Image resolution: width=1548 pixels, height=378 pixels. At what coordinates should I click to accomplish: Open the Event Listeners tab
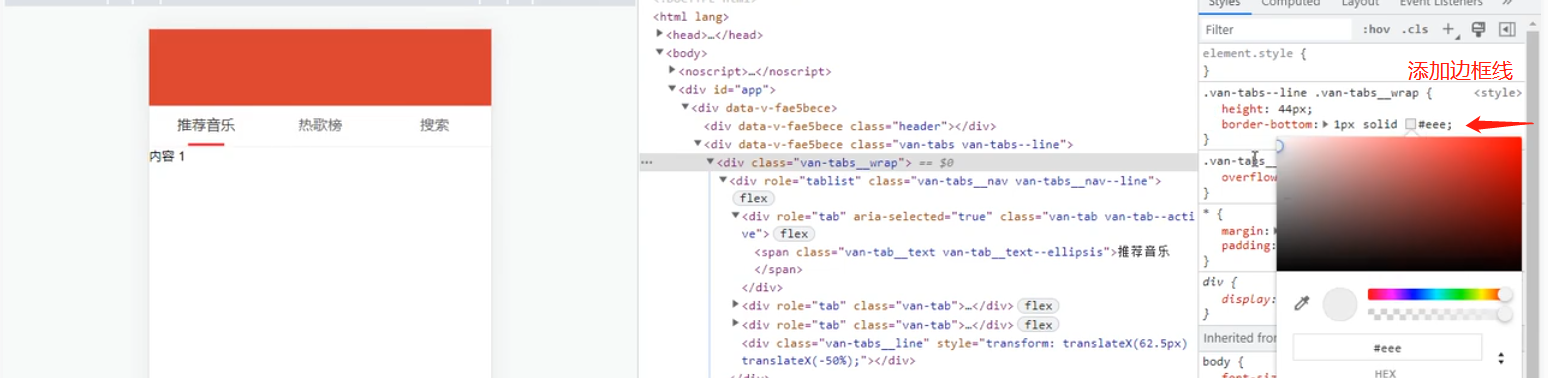tap(1441, 3)
